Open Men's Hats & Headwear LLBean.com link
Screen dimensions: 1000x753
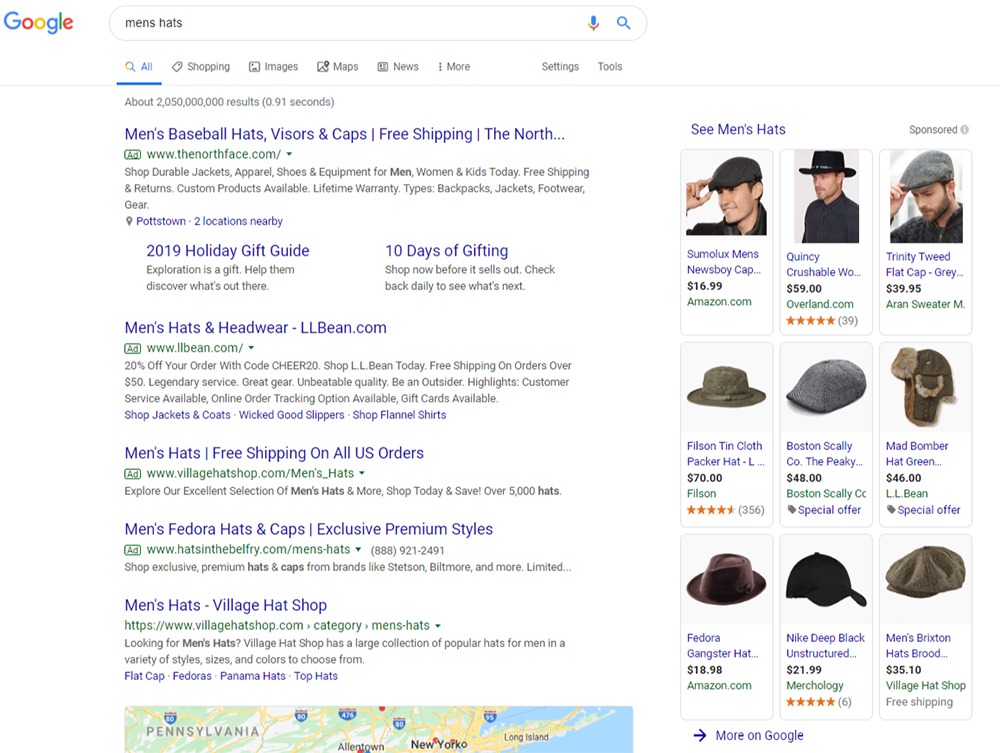point(255,328)
